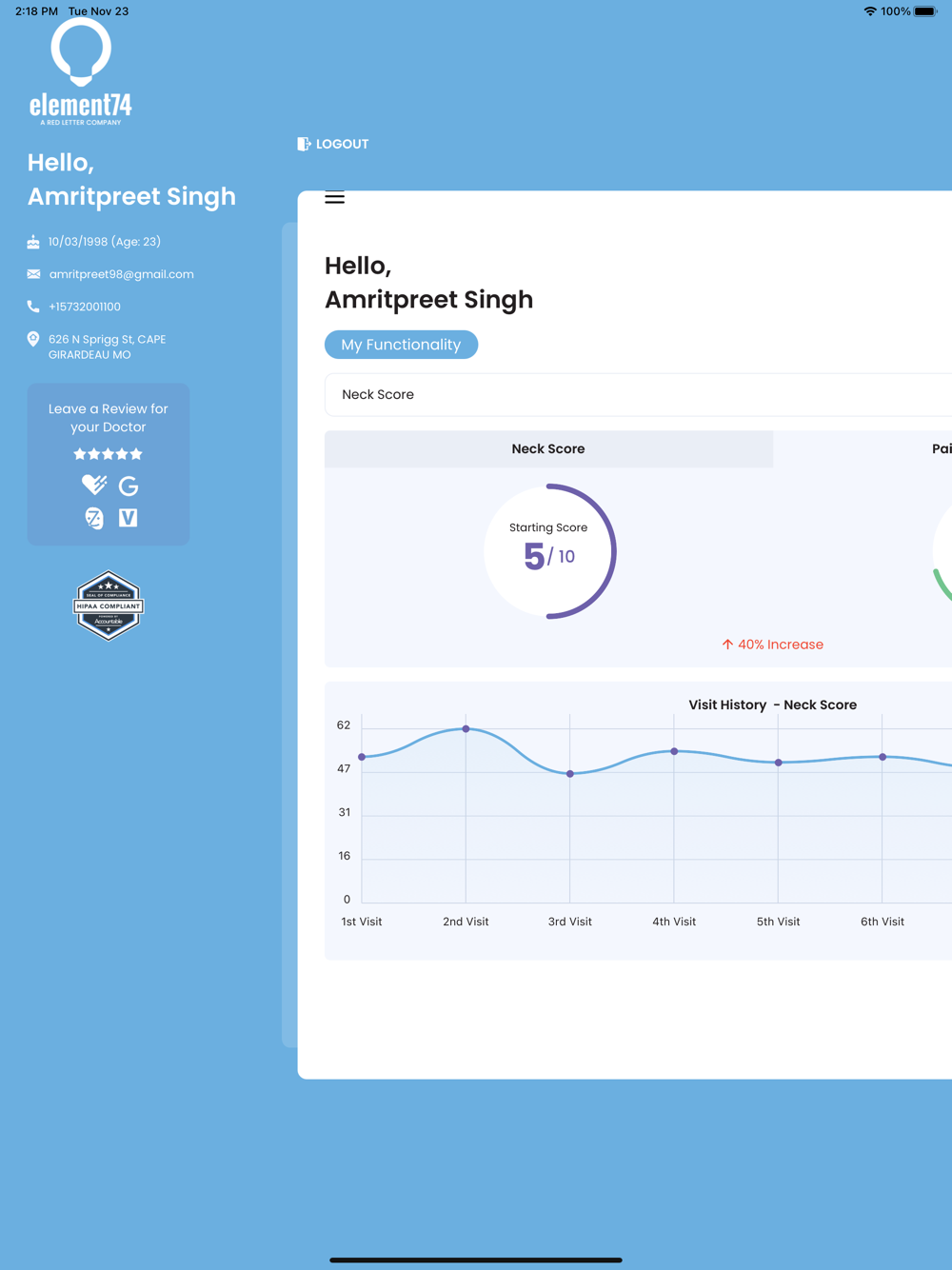Leave a review via the Zocdoc Z icon

click(x=93, y=518)
